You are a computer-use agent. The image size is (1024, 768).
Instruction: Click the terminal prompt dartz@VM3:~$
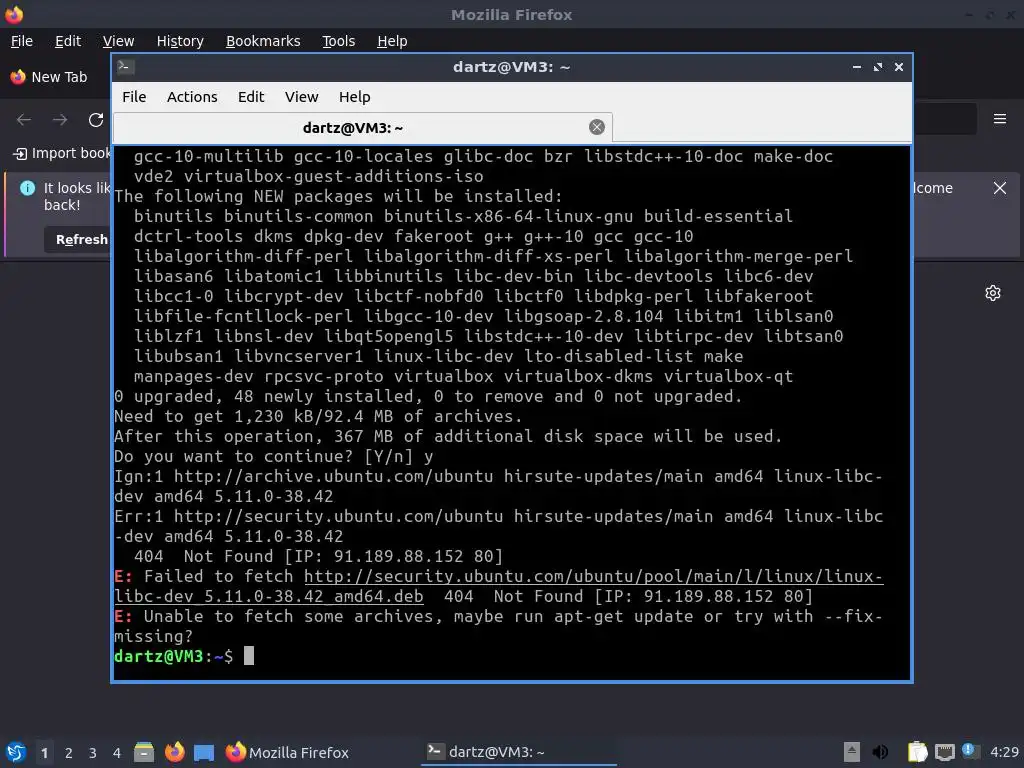pos(173,656)
